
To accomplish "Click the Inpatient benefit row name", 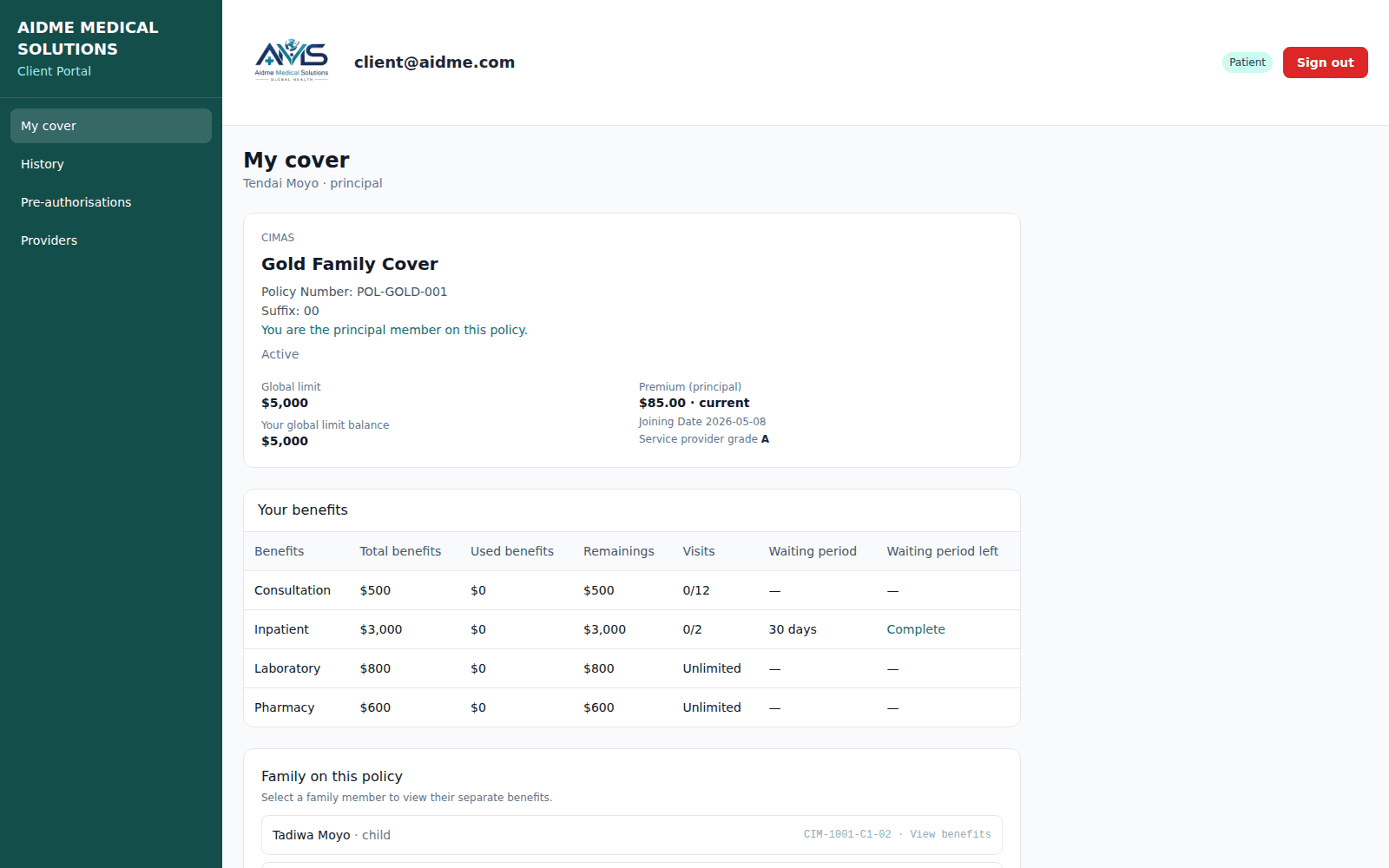I will tap(281, 629).
